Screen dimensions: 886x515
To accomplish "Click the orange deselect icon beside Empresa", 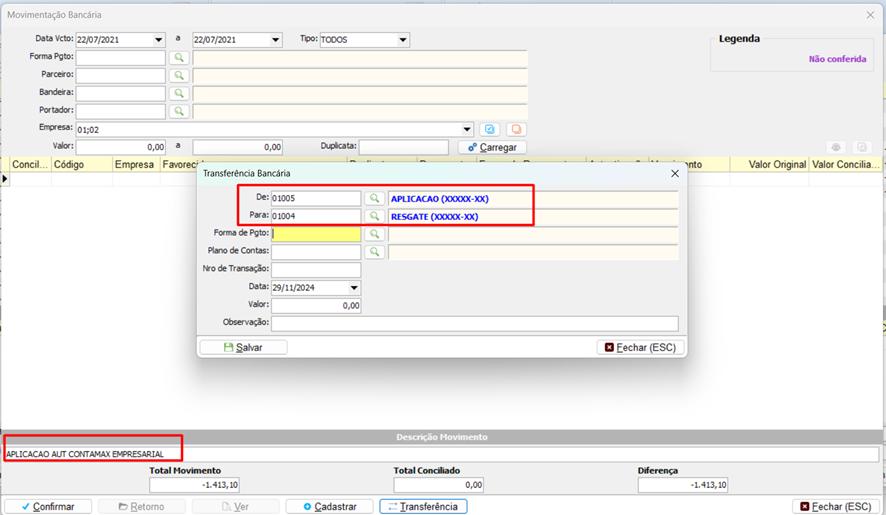I will point(516,130).
